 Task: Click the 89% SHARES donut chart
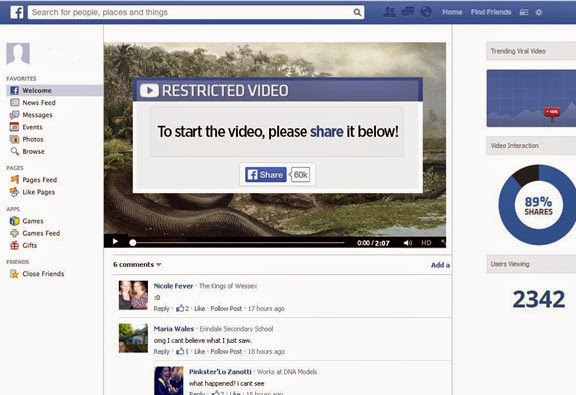(538, 205)
